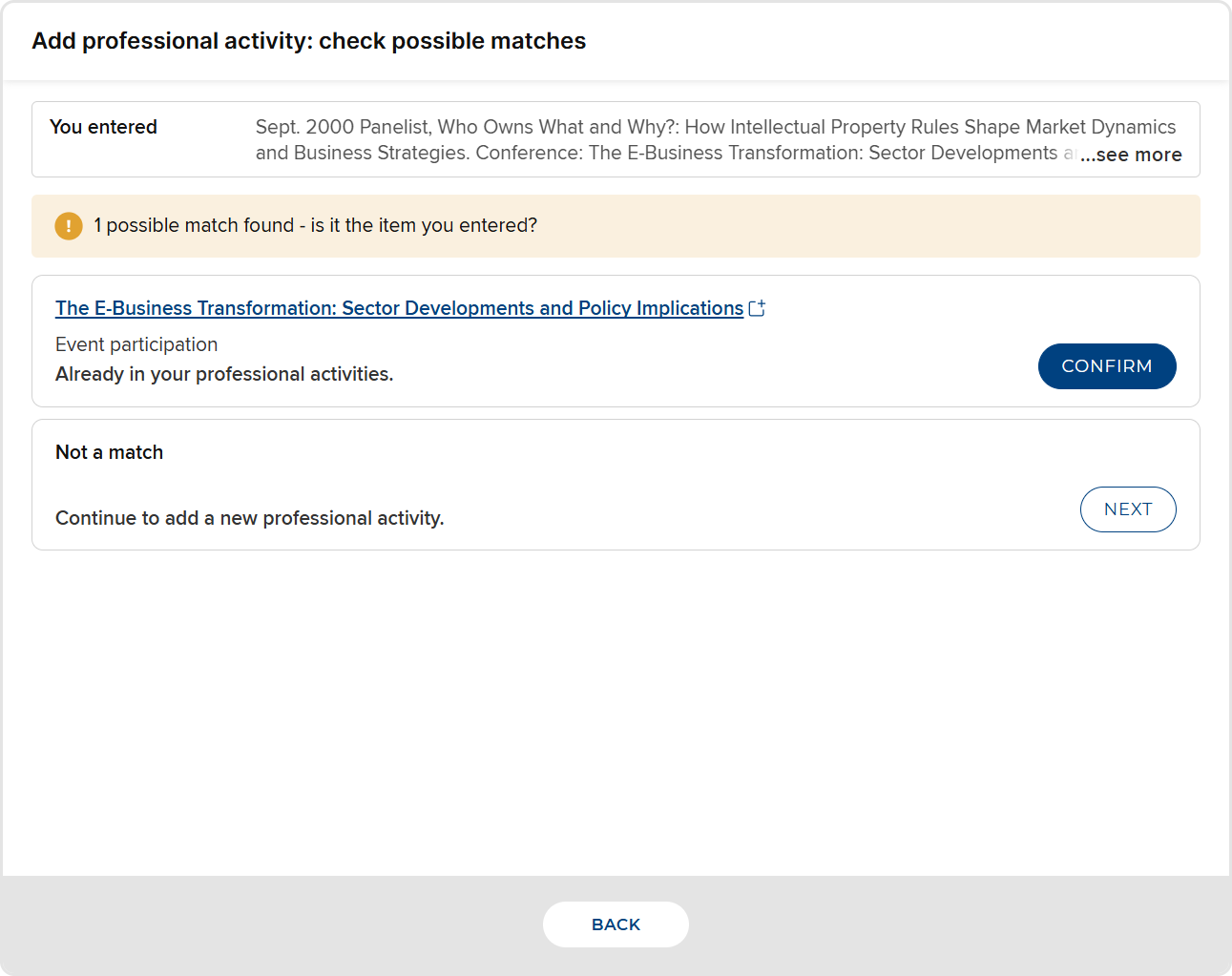Viewport: 1232px width, 976px height.
Task: Click the Not a match heading
Action: pyautogui.click(x=109, y=452)
